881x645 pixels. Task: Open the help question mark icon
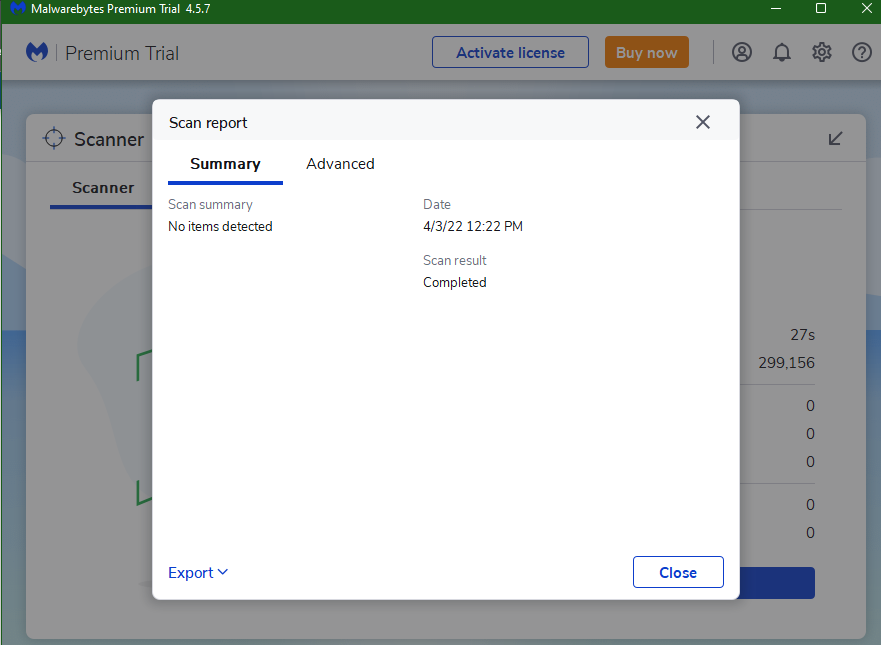click(861, 52)
